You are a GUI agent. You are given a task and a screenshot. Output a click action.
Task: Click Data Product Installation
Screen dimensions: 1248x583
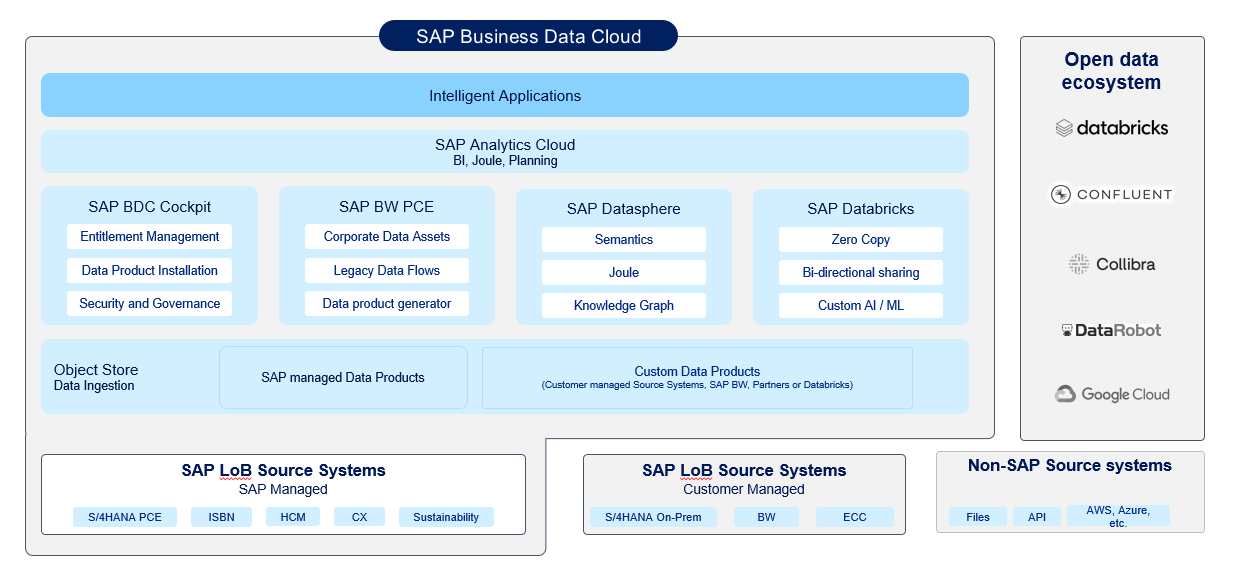[x=149, y=270]
